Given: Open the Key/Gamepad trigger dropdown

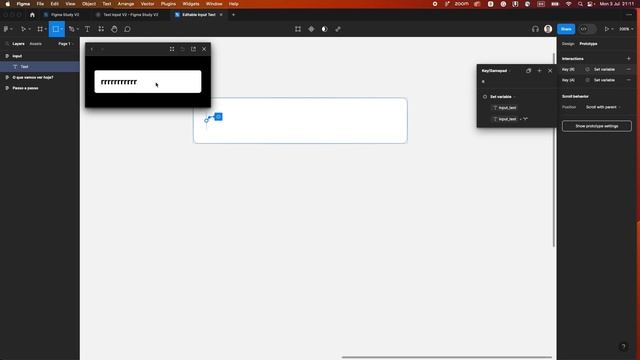Looking at the screenshot, I should click(x=496, y=71).
